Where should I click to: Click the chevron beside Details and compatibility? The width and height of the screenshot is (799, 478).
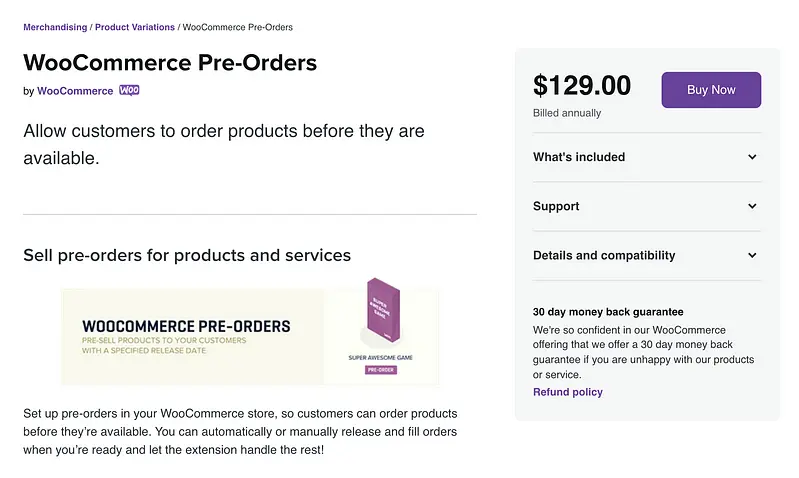[752, 255]
